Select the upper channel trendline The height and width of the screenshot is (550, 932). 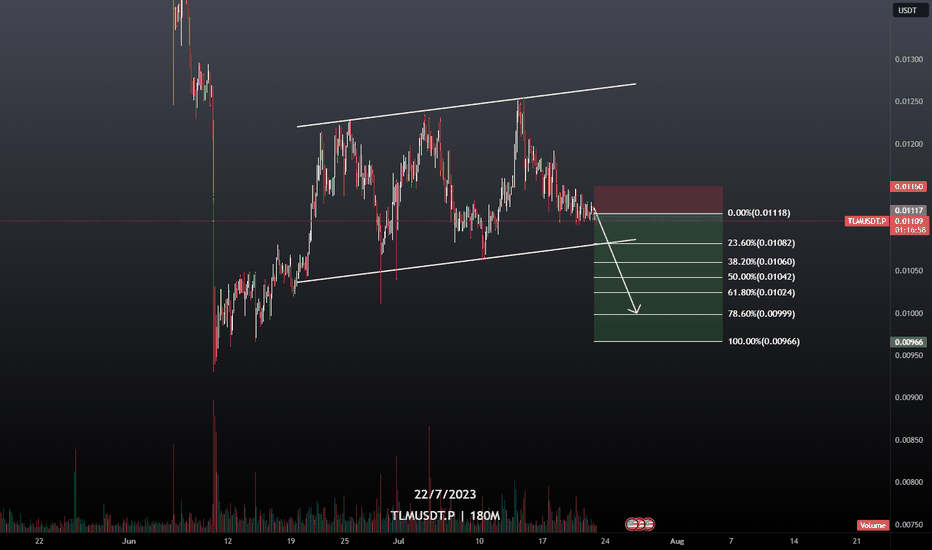467,105
